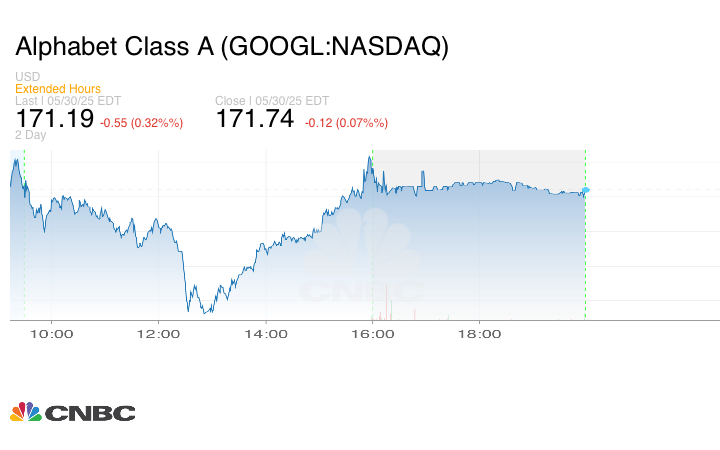Click the close price 171.74
Screen dimensions: 720x450
255,119
